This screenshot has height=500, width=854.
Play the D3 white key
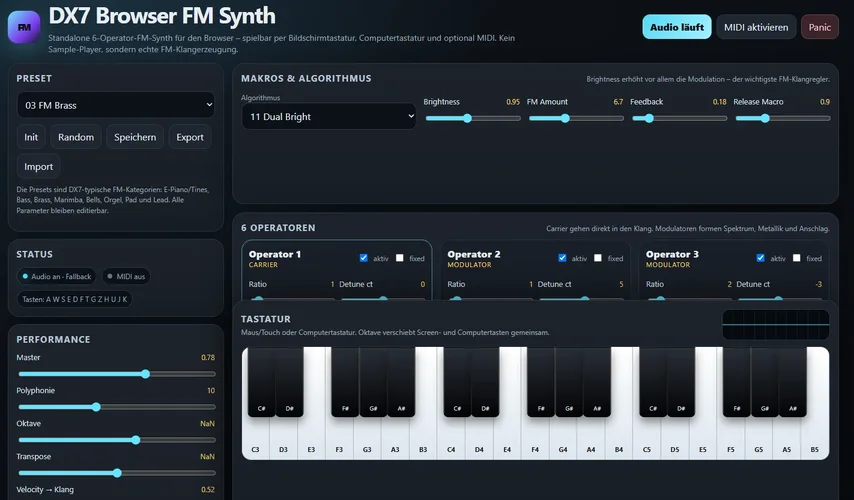click(283, 438)
